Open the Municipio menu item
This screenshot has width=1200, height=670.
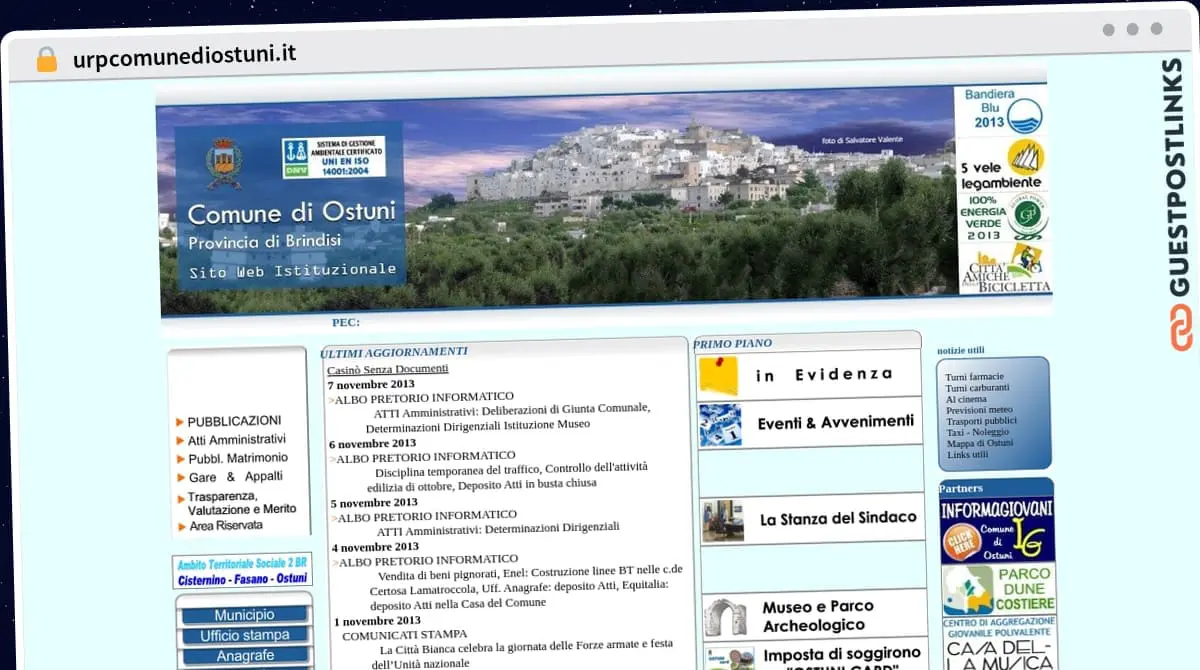[x=244, y=615]
